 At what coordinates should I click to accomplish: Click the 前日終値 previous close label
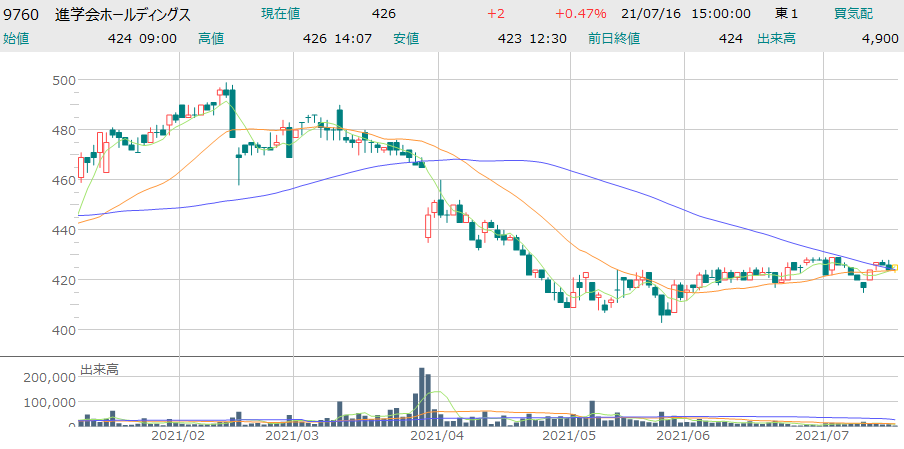(x=609, y=38)
